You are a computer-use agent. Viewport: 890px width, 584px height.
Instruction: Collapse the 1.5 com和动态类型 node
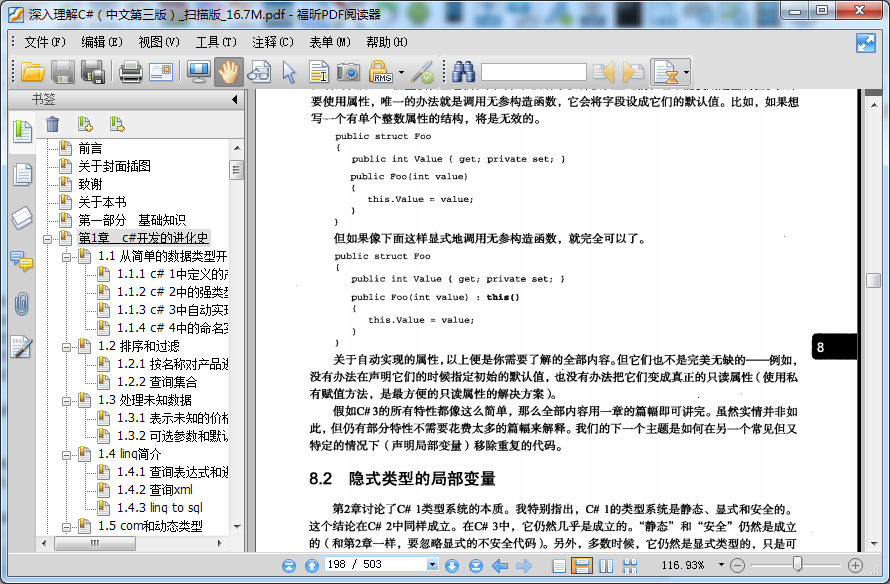(x=66, y=527)
